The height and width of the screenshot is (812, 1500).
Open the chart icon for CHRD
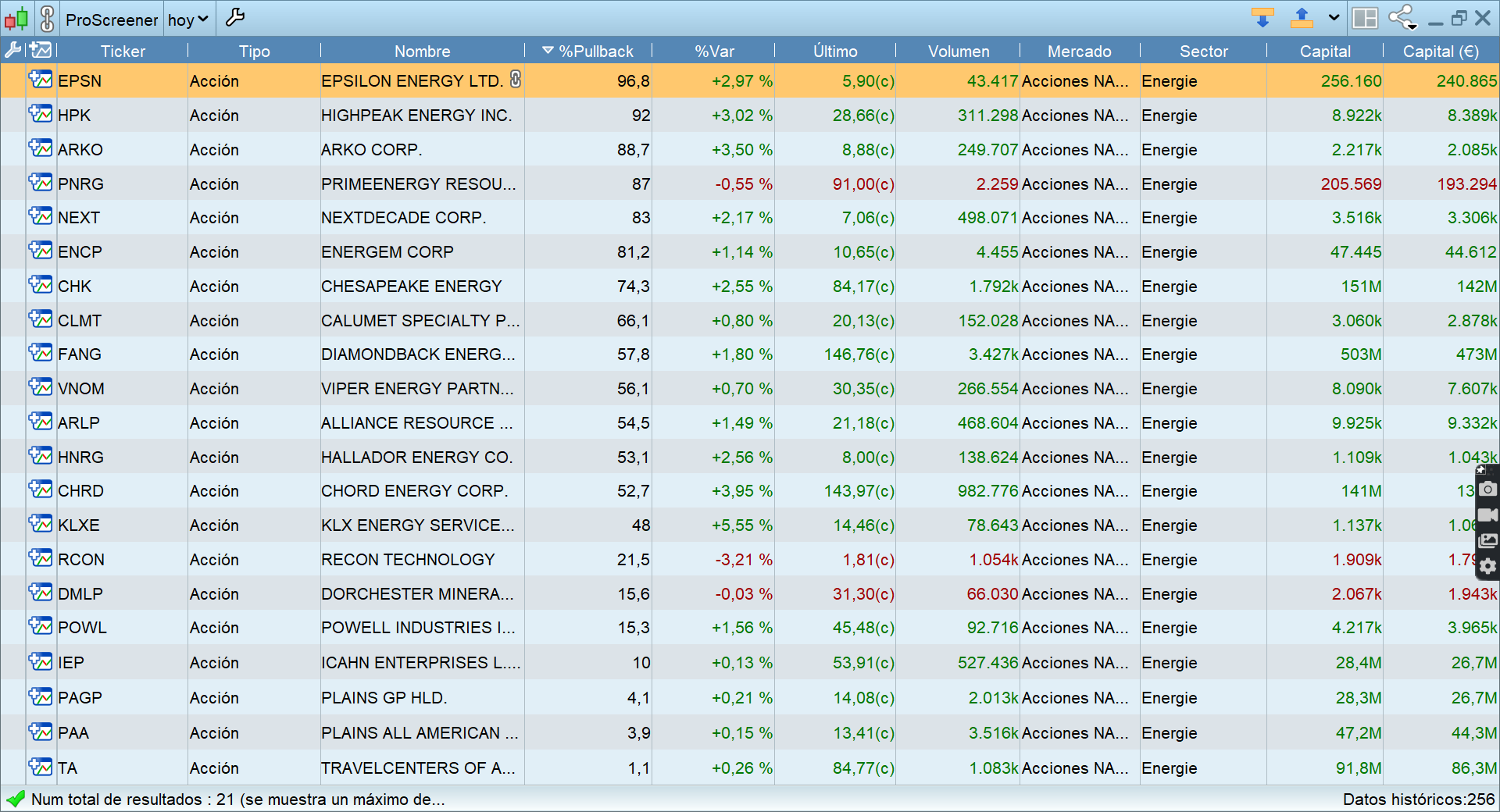click(41, 490)
